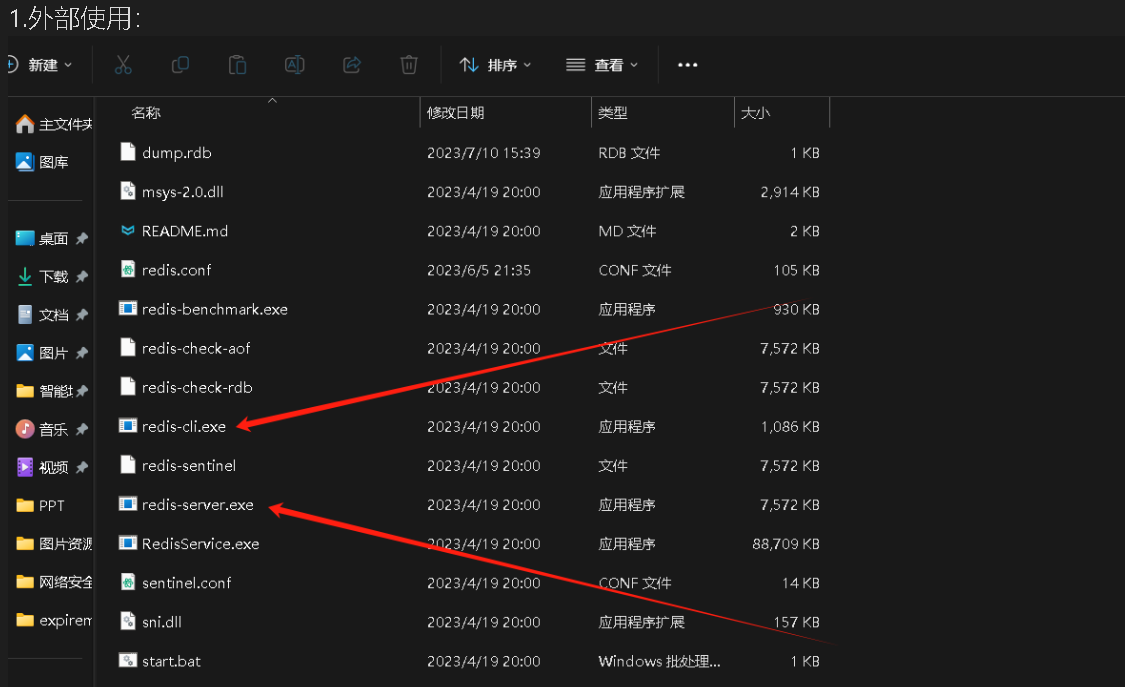Select the RedisService.exe file

click(x=200, y=544)
